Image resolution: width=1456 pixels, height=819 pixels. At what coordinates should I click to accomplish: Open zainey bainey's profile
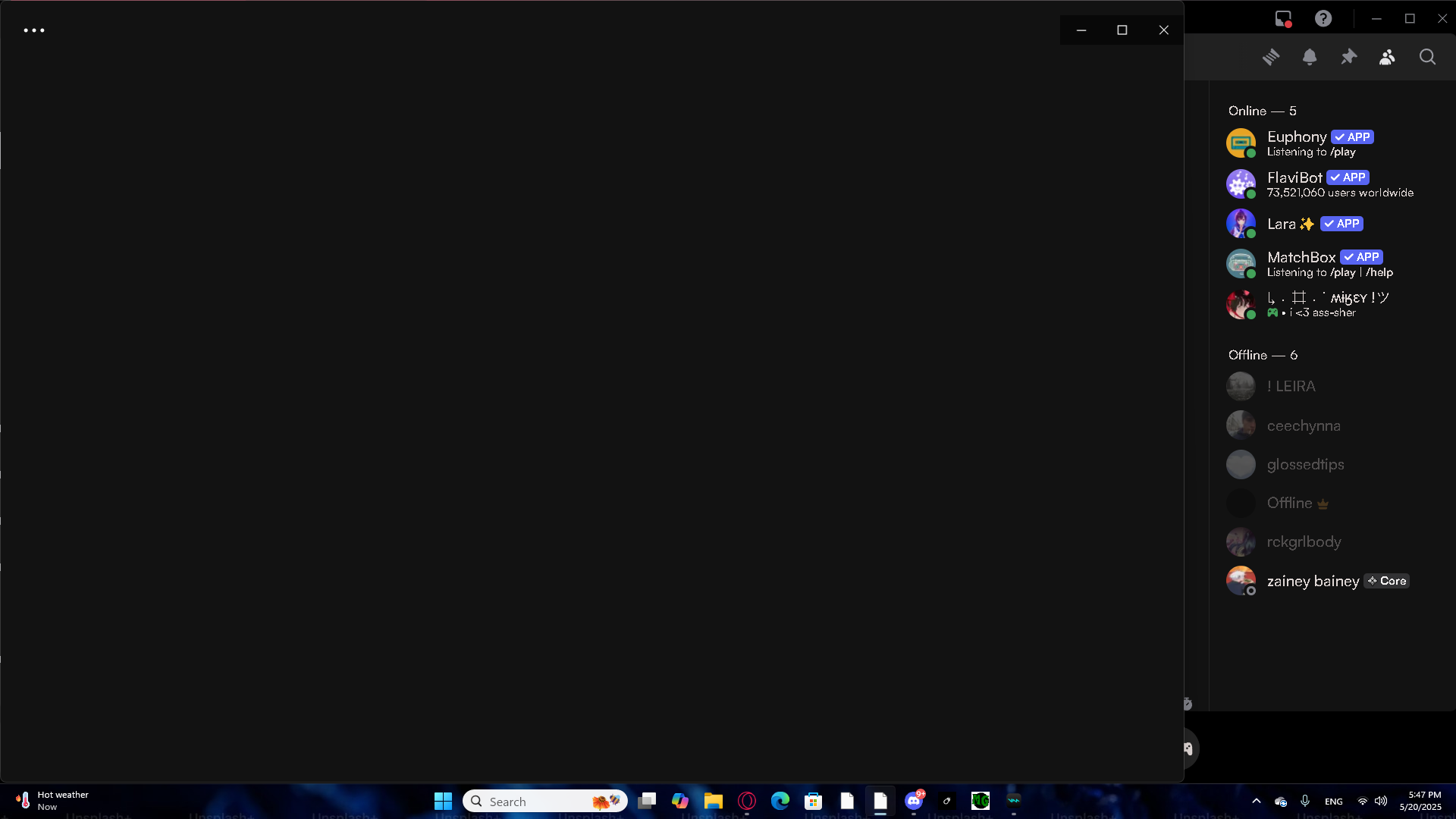point(1313,581)
